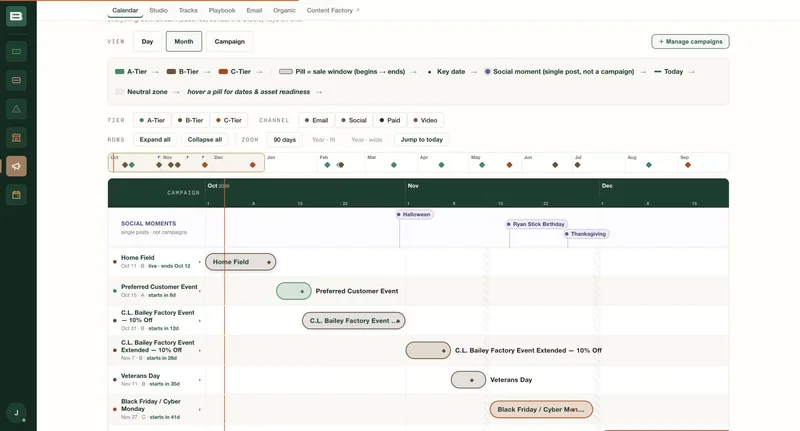Open the card icon in sidebar
Image resolution: width=800 pixels, height=431 pixels.
pyautogui.click(x=16, y=80)
